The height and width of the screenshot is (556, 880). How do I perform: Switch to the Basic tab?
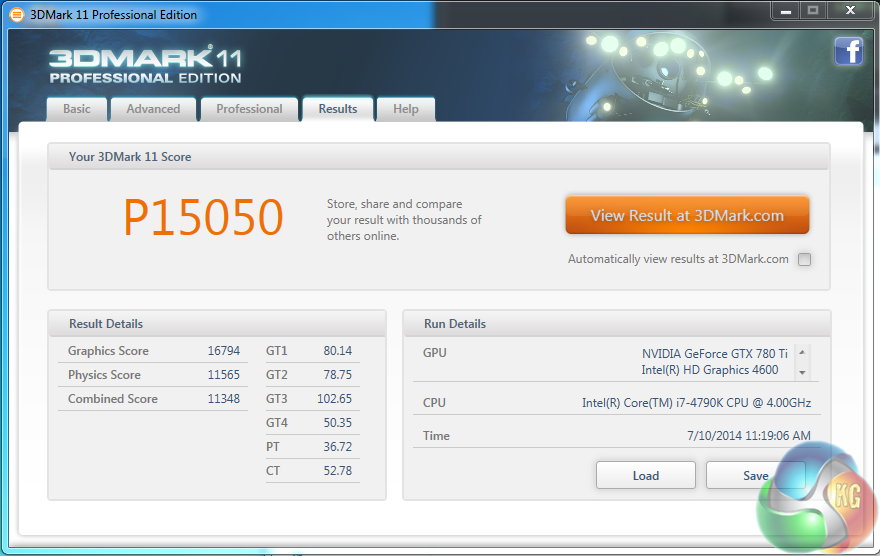[x=76, y=109]
